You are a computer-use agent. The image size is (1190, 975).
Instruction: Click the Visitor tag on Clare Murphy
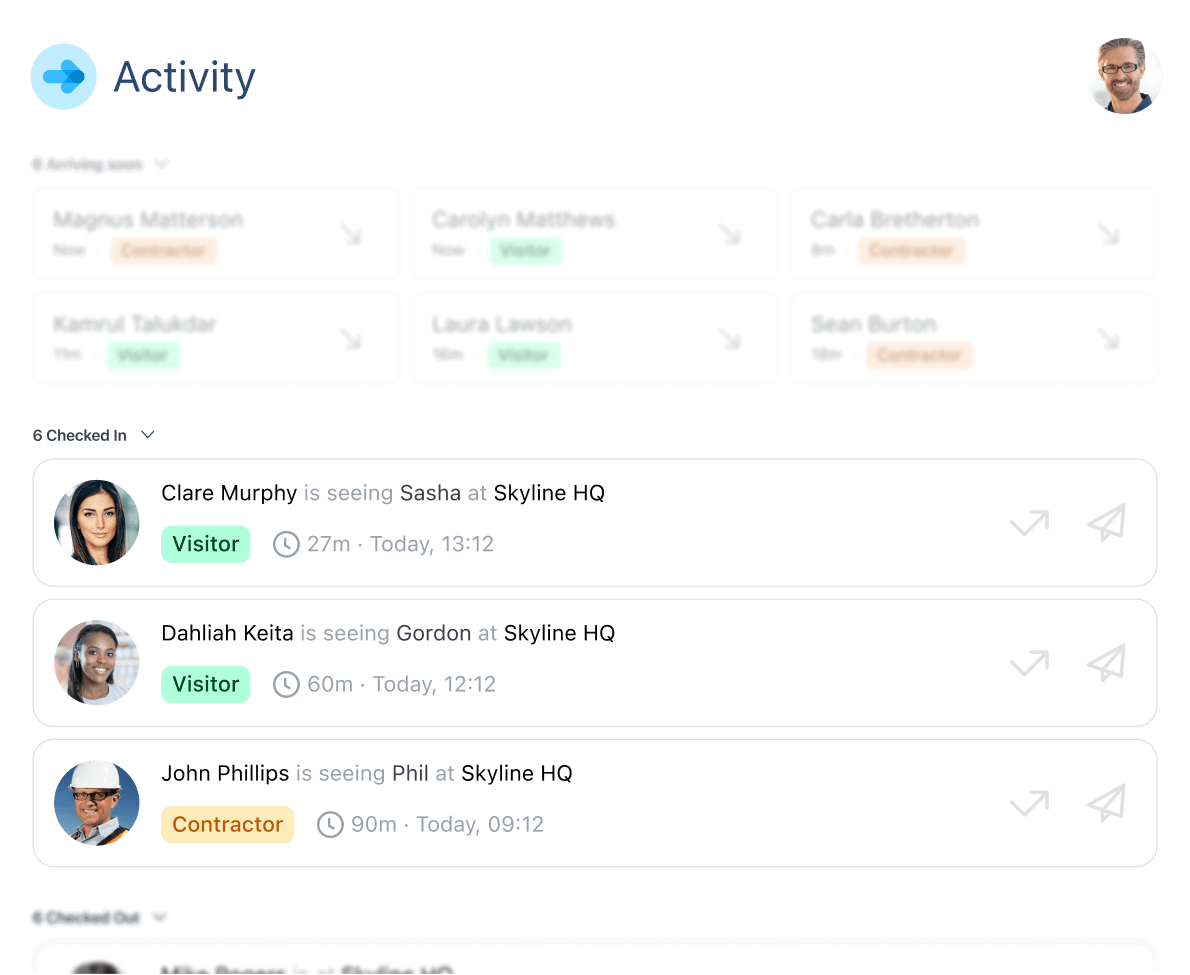pos(205,544)
